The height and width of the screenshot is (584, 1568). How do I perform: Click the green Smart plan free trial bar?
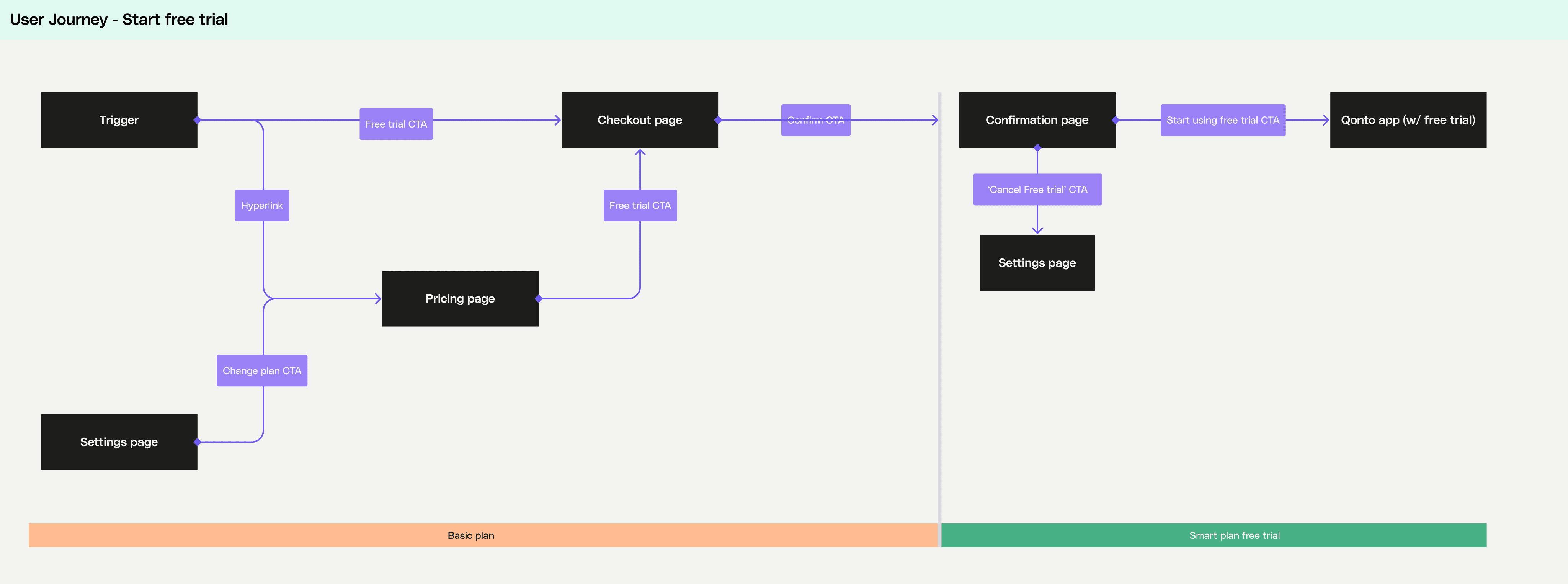coord(1214,535)
